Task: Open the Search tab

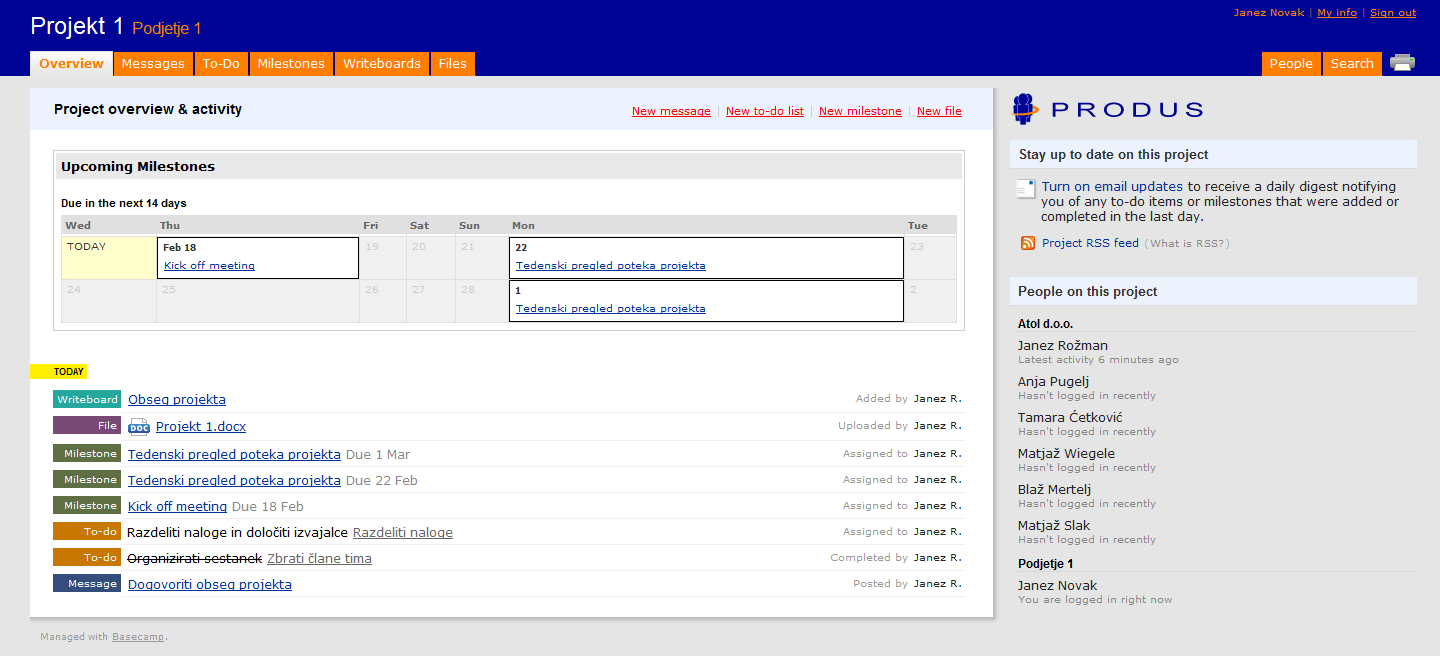Action: [1352, 64]
